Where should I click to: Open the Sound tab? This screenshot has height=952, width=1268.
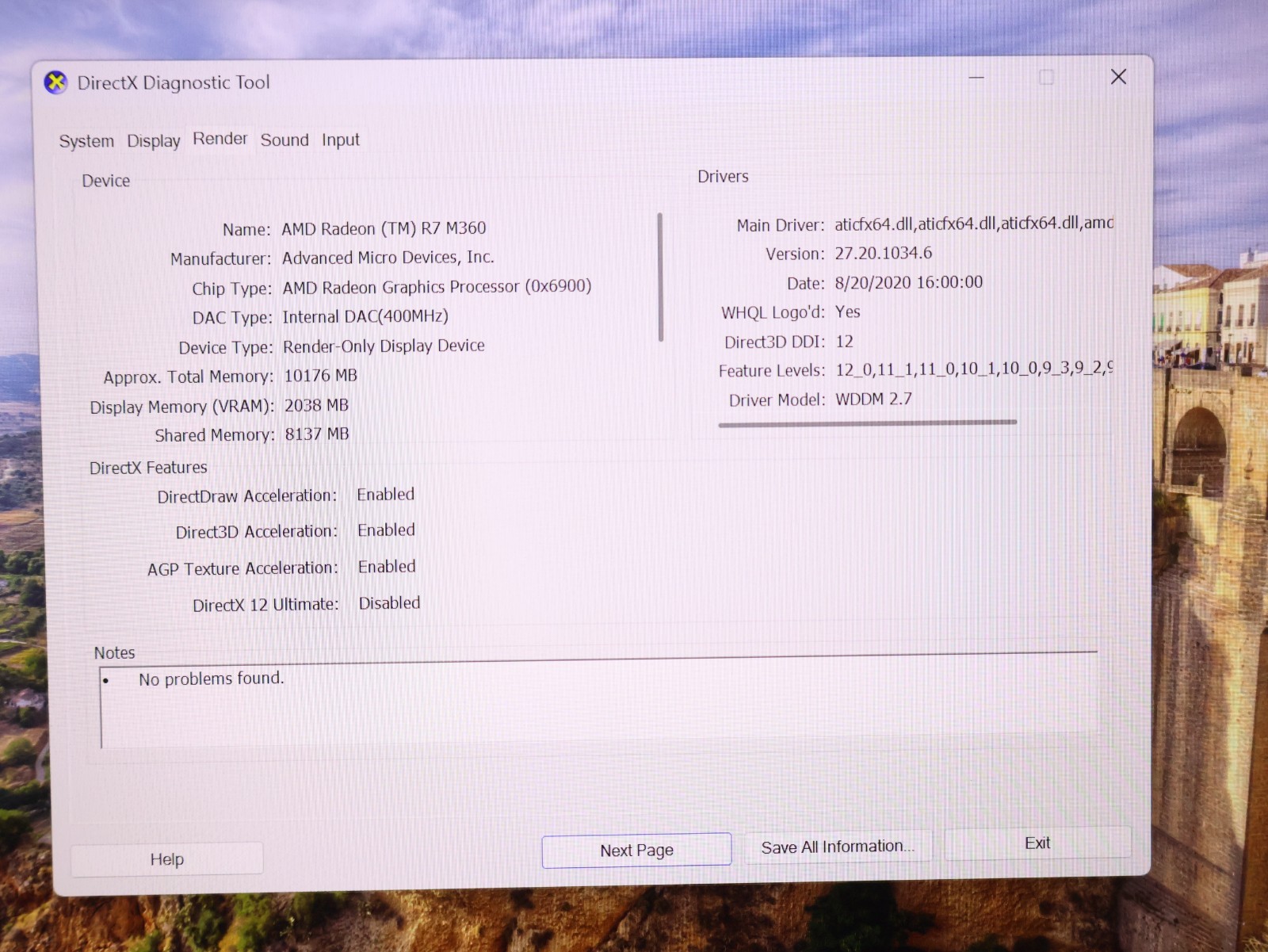[285, 140]
